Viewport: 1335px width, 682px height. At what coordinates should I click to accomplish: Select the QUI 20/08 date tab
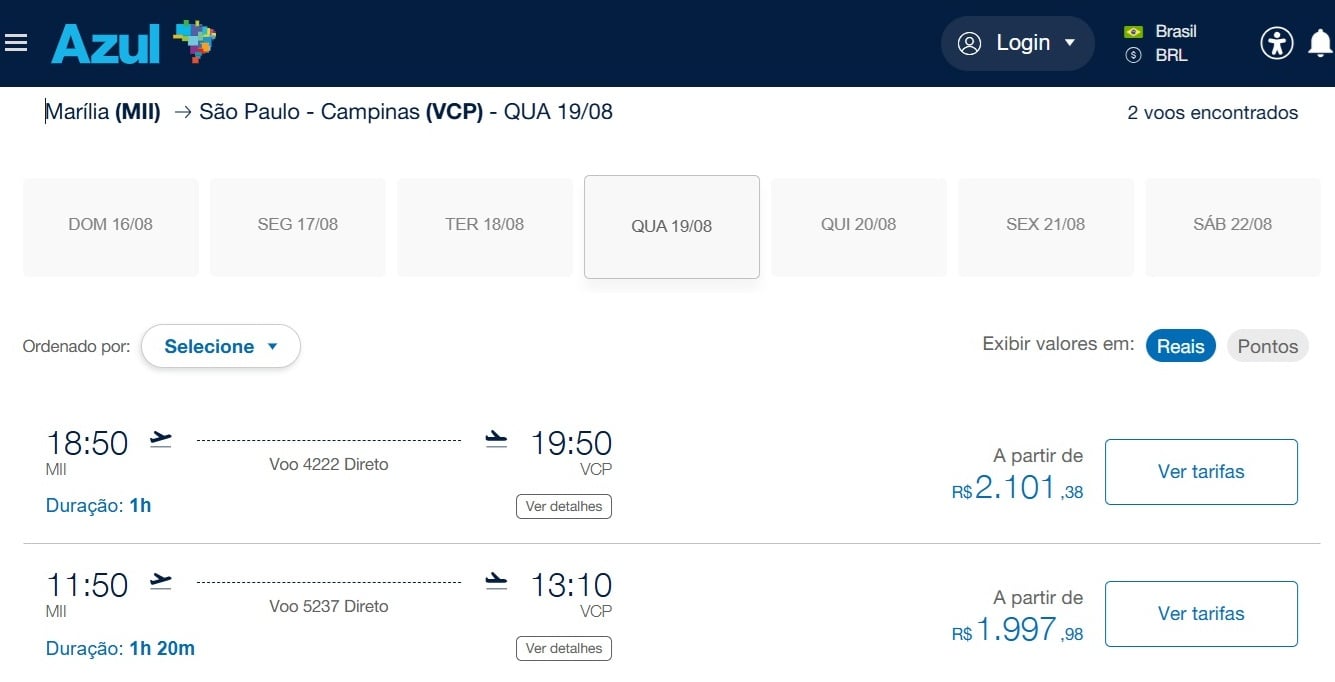pos(859,225)
